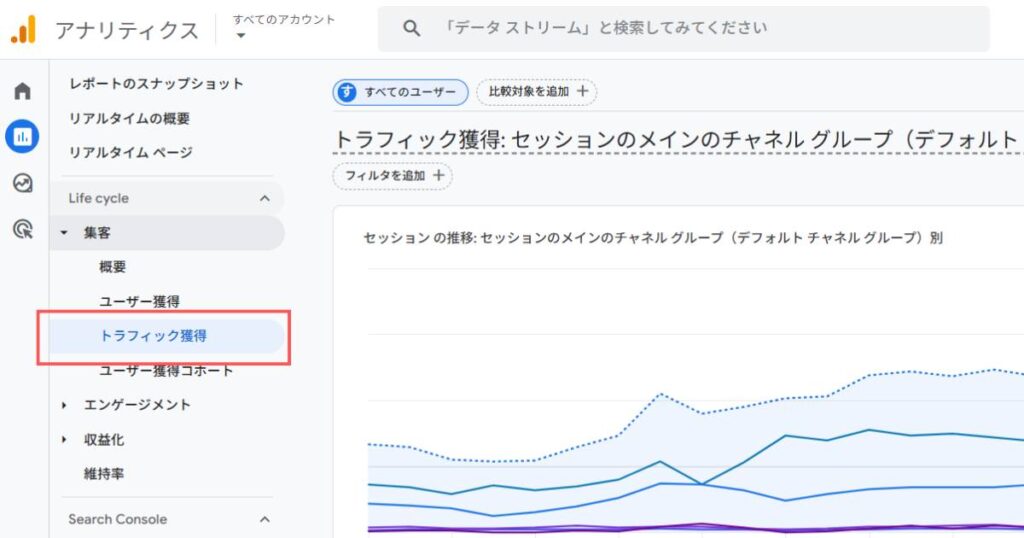Collapse the Life cycle section
The width and height of the screenshot is (1024, 538).
tap(264, 198)
